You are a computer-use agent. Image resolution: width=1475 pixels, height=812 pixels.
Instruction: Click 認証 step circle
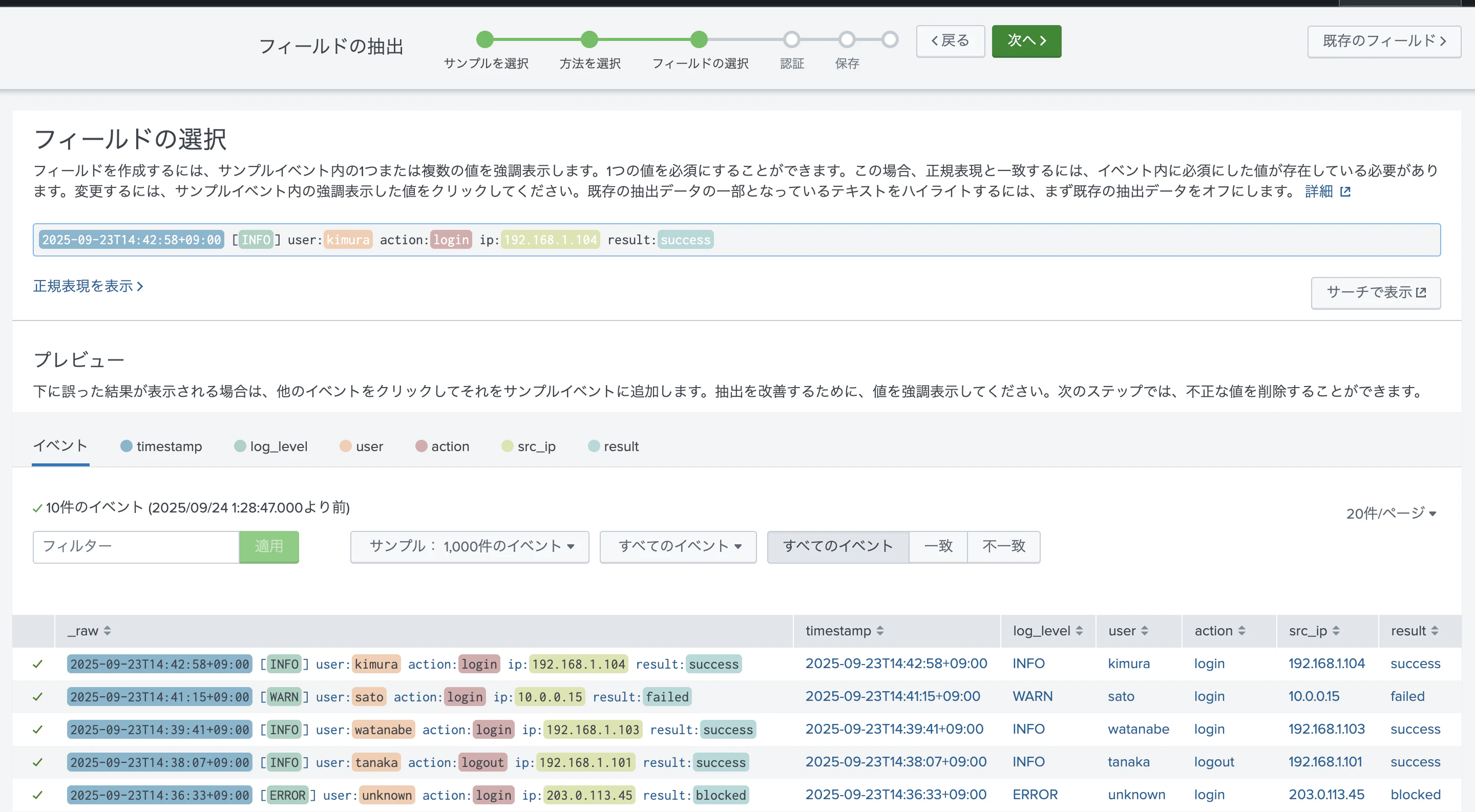[x=791, y=39]
